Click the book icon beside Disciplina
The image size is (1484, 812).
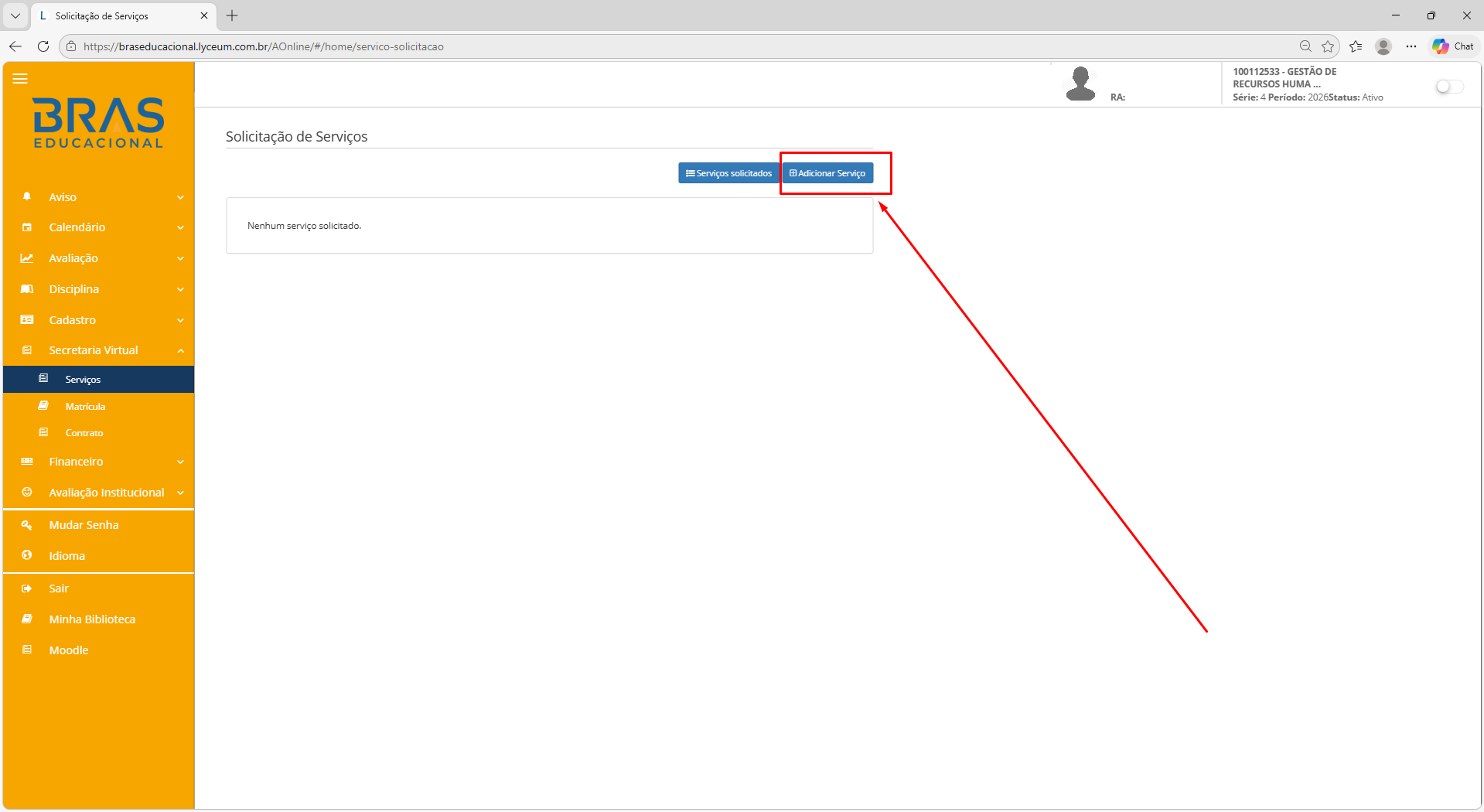[27, 289]
